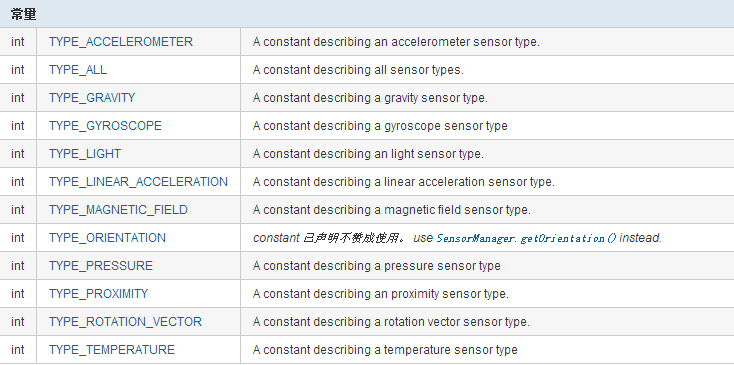Click the 常量 section header
Viewport: 734px width, 365px height.
click(24, 14)
